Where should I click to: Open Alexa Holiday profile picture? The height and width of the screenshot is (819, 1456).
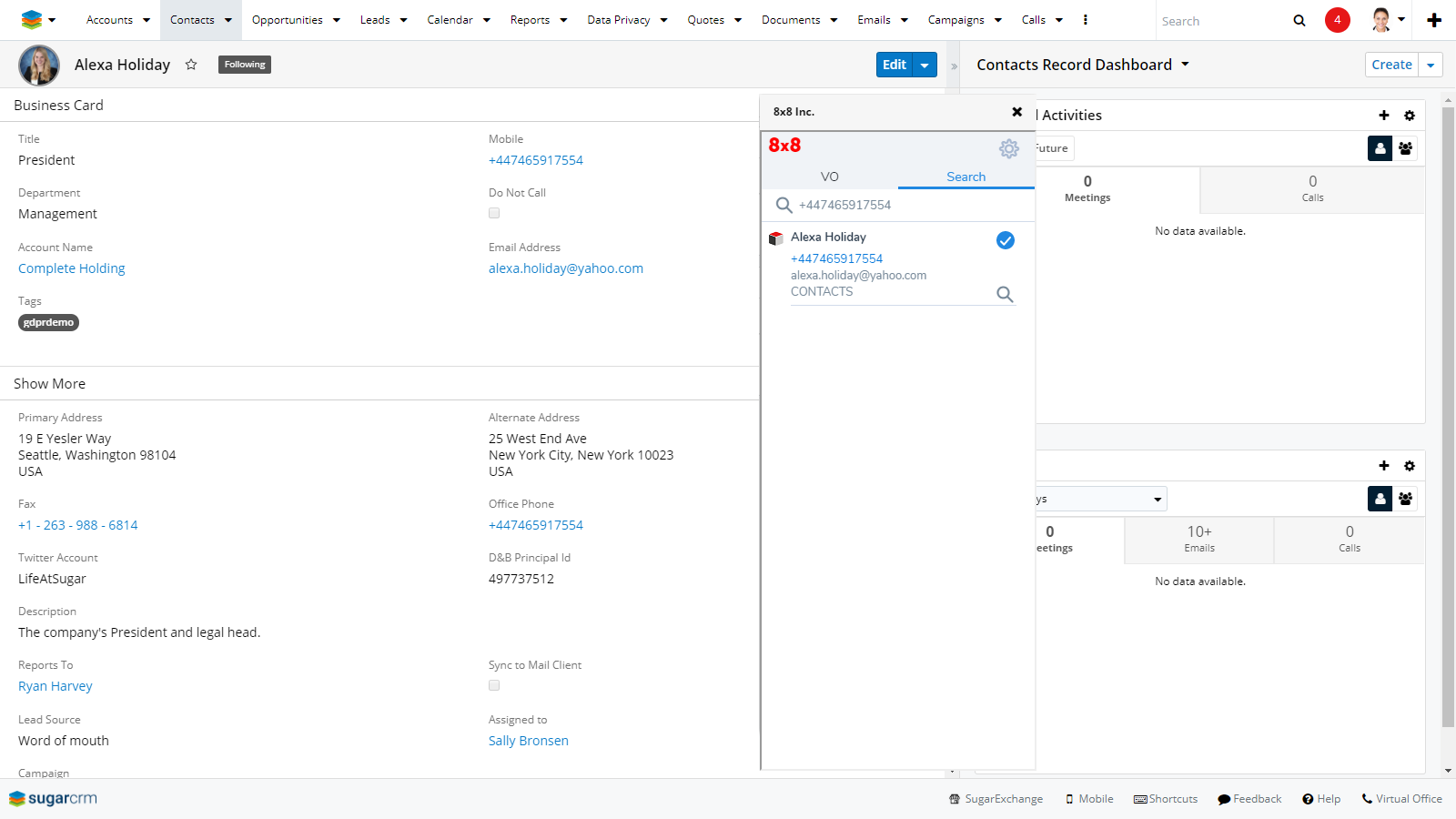point(39,66)
